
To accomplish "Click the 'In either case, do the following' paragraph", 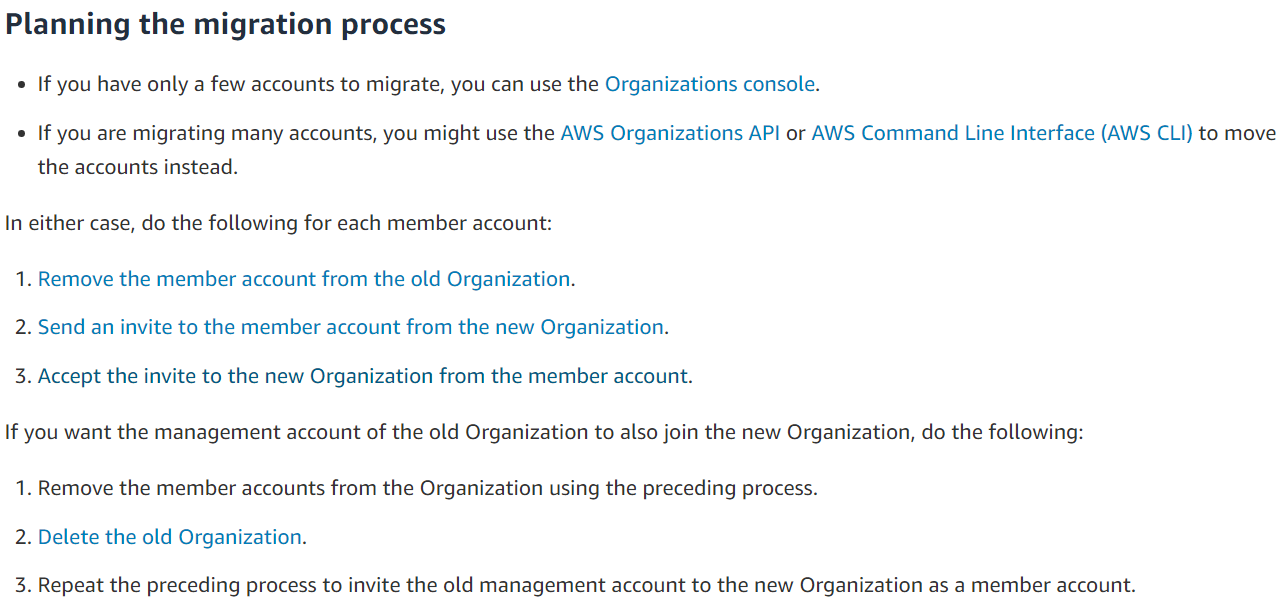I will pyautogui.click(x=278, y=222).
